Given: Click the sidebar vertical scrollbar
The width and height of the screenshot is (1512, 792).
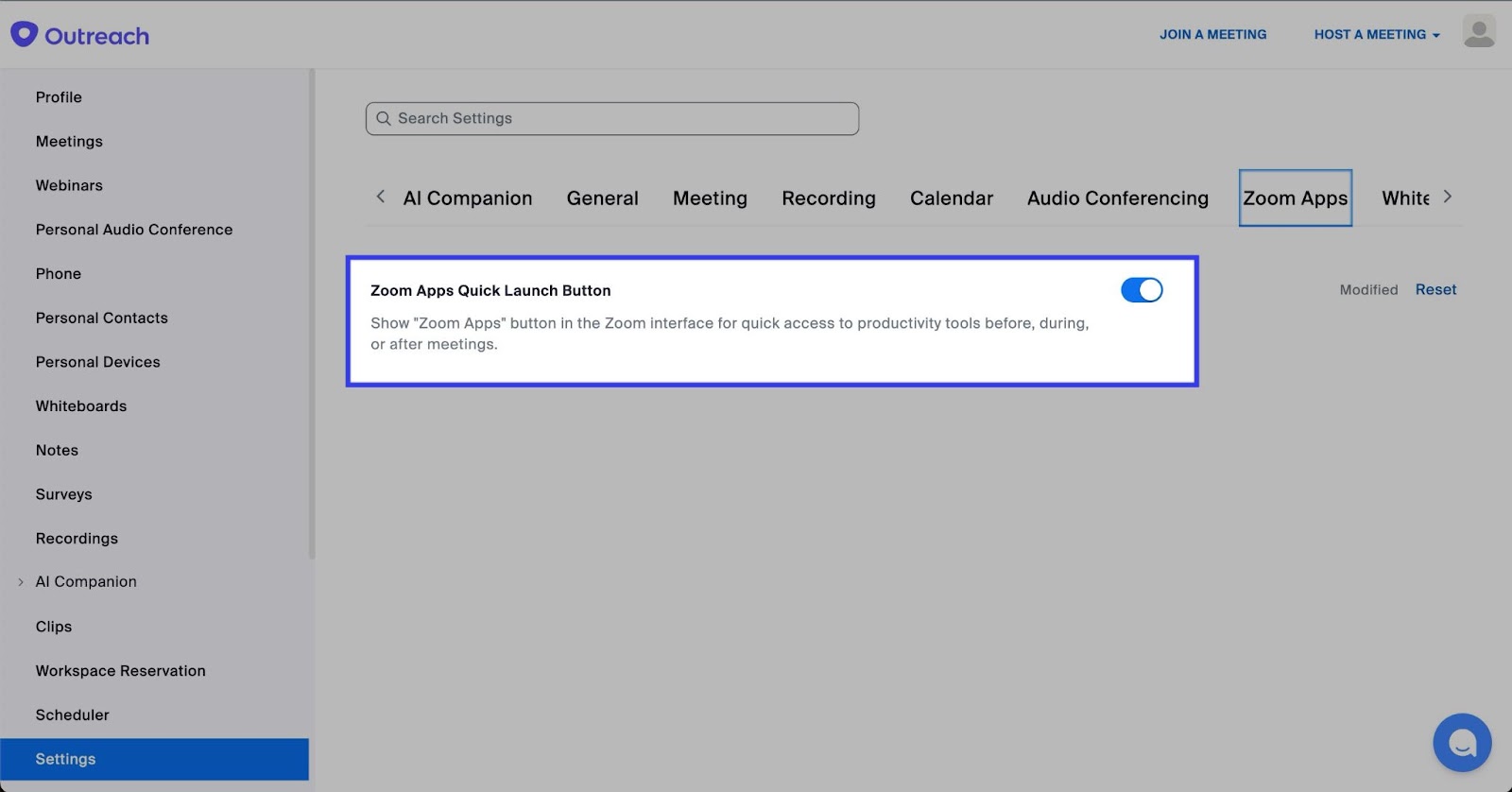Looking at the screenshot, I should click(312, 312).
